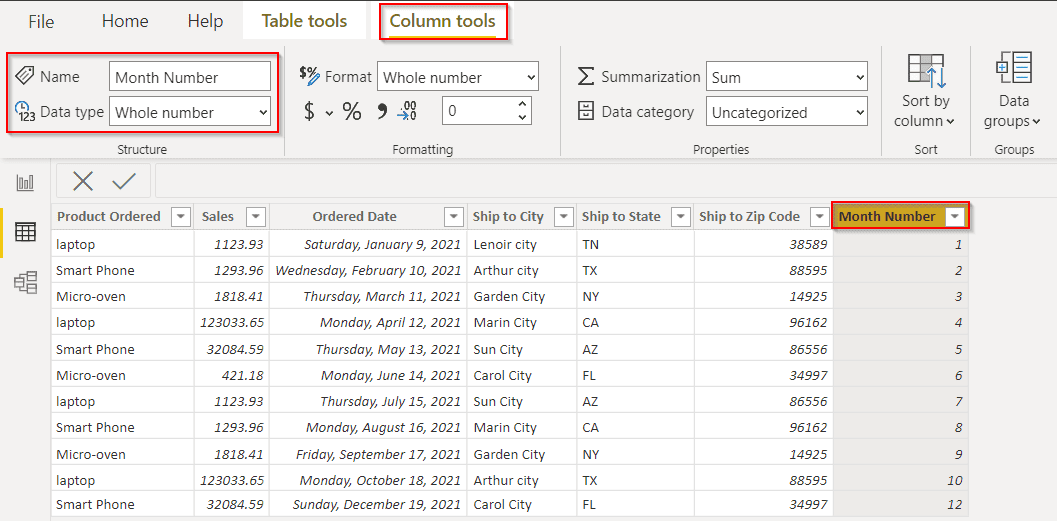Image resolution: width=1057 pixels, height=521 pixels.
Task: Open the File menu
Action: pyautogui.click(x=41, y=22)
